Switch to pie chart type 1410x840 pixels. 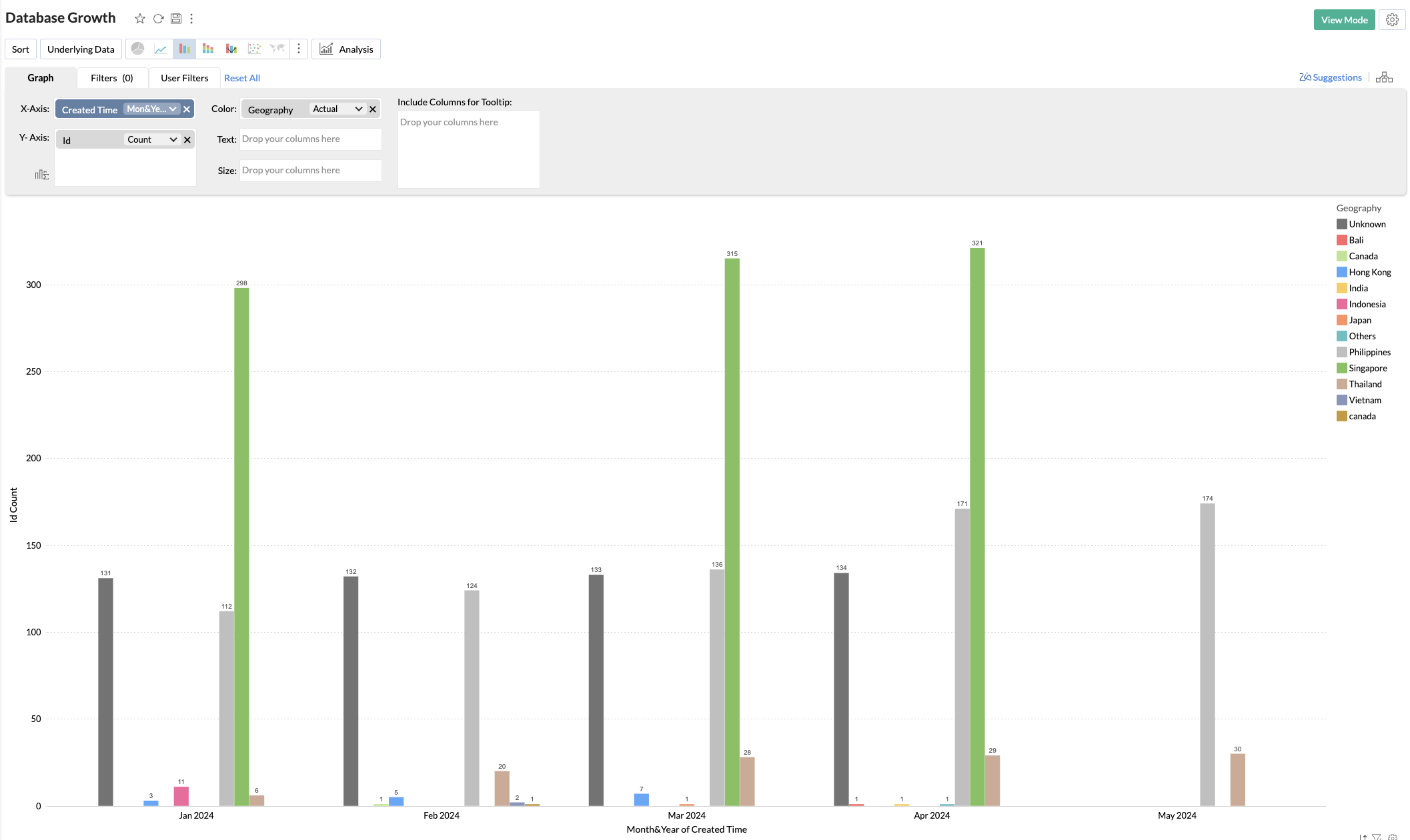tap(138, 49)
